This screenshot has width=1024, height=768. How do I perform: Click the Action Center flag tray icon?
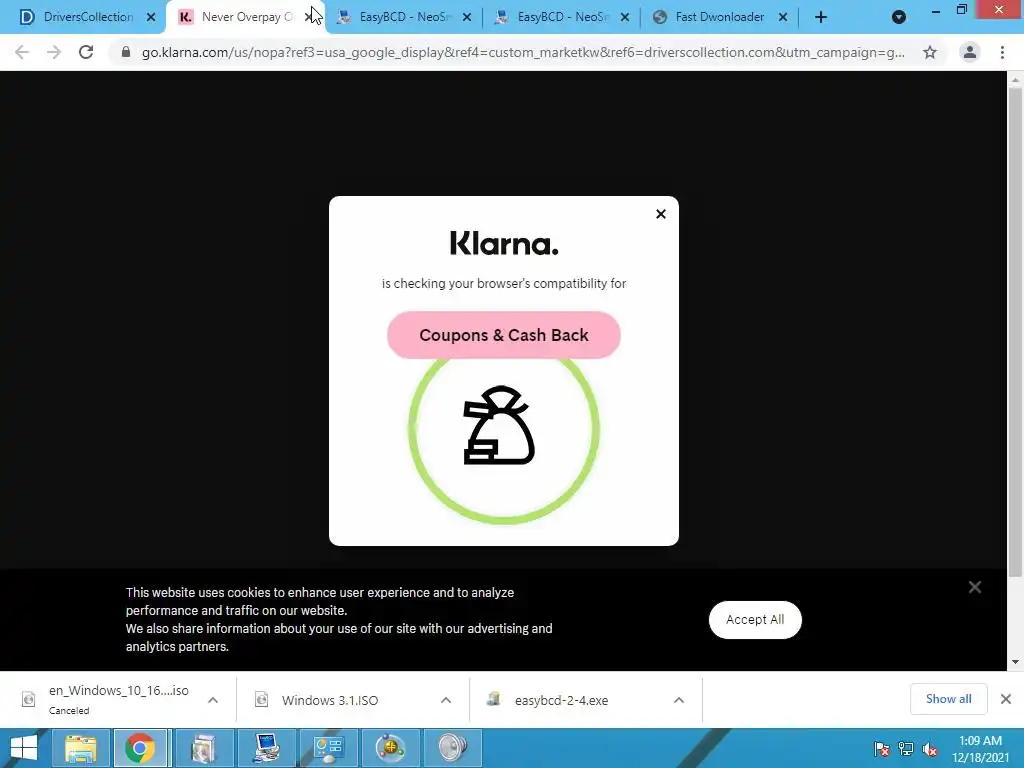881,749
